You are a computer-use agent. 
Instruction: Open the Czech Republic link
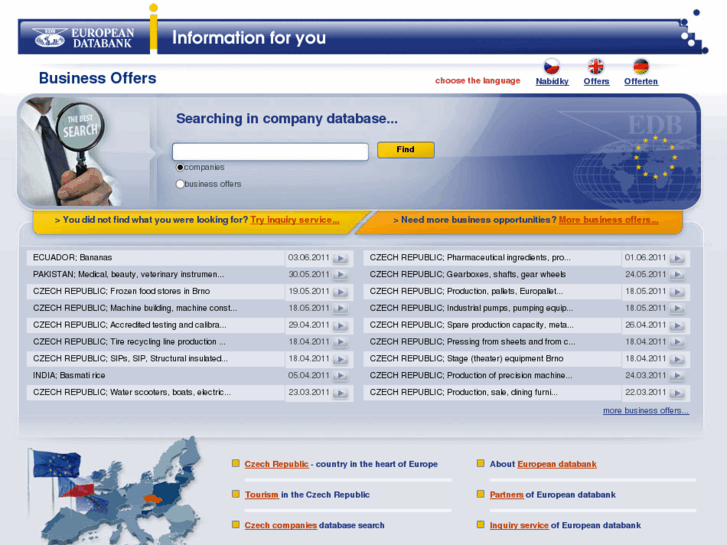pyautogui.click(x=276, y=464)
